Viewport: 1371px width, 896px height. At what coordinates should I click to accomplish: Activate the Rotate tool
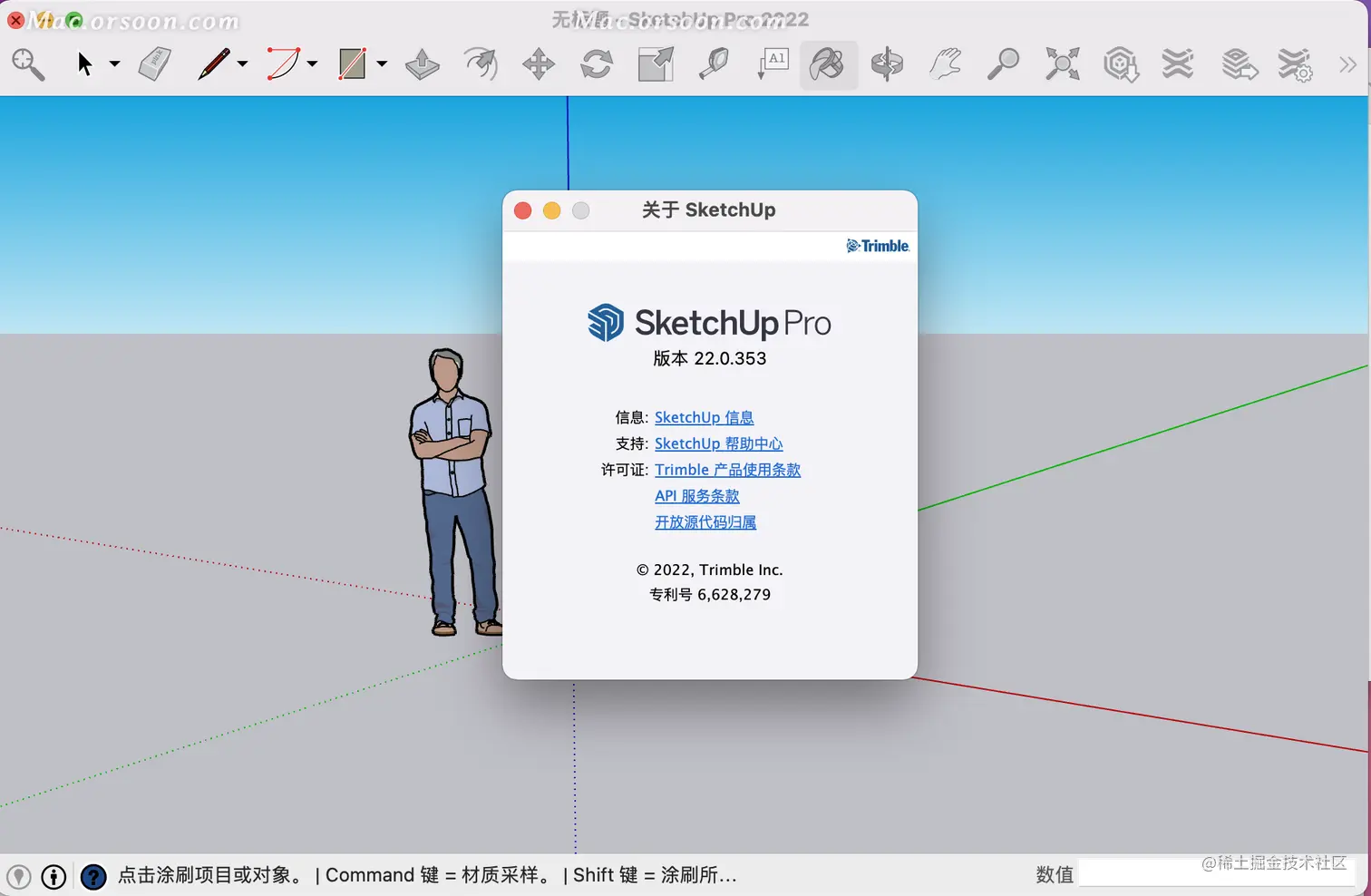click(597, 64)
